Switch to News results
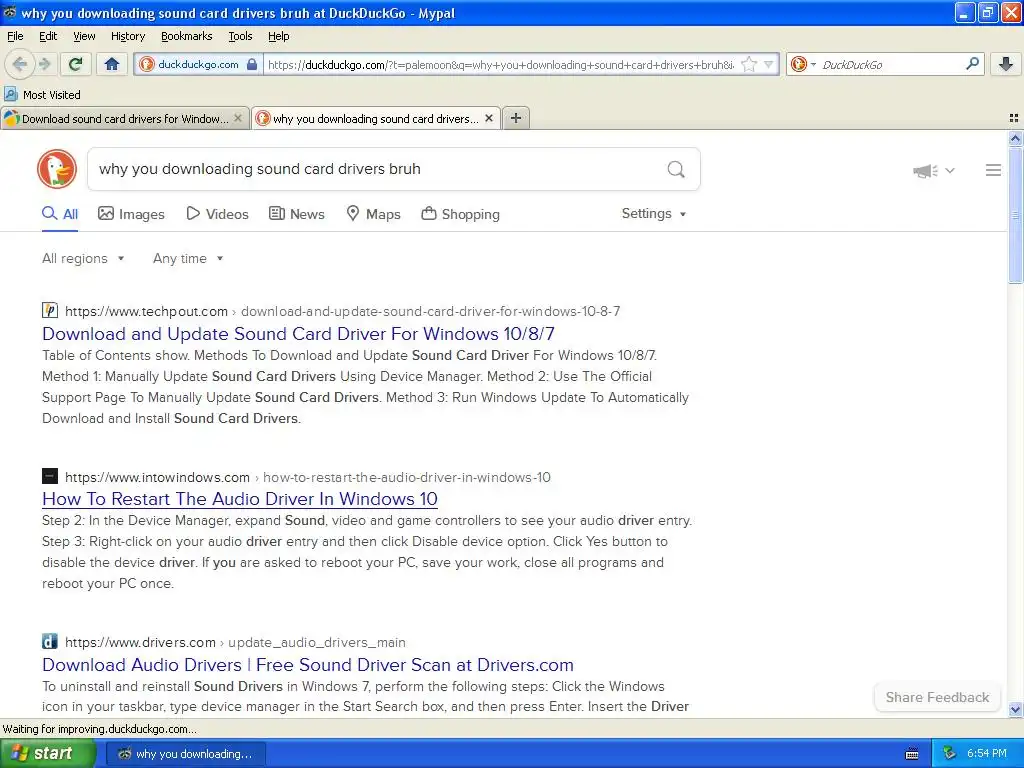 297,214
